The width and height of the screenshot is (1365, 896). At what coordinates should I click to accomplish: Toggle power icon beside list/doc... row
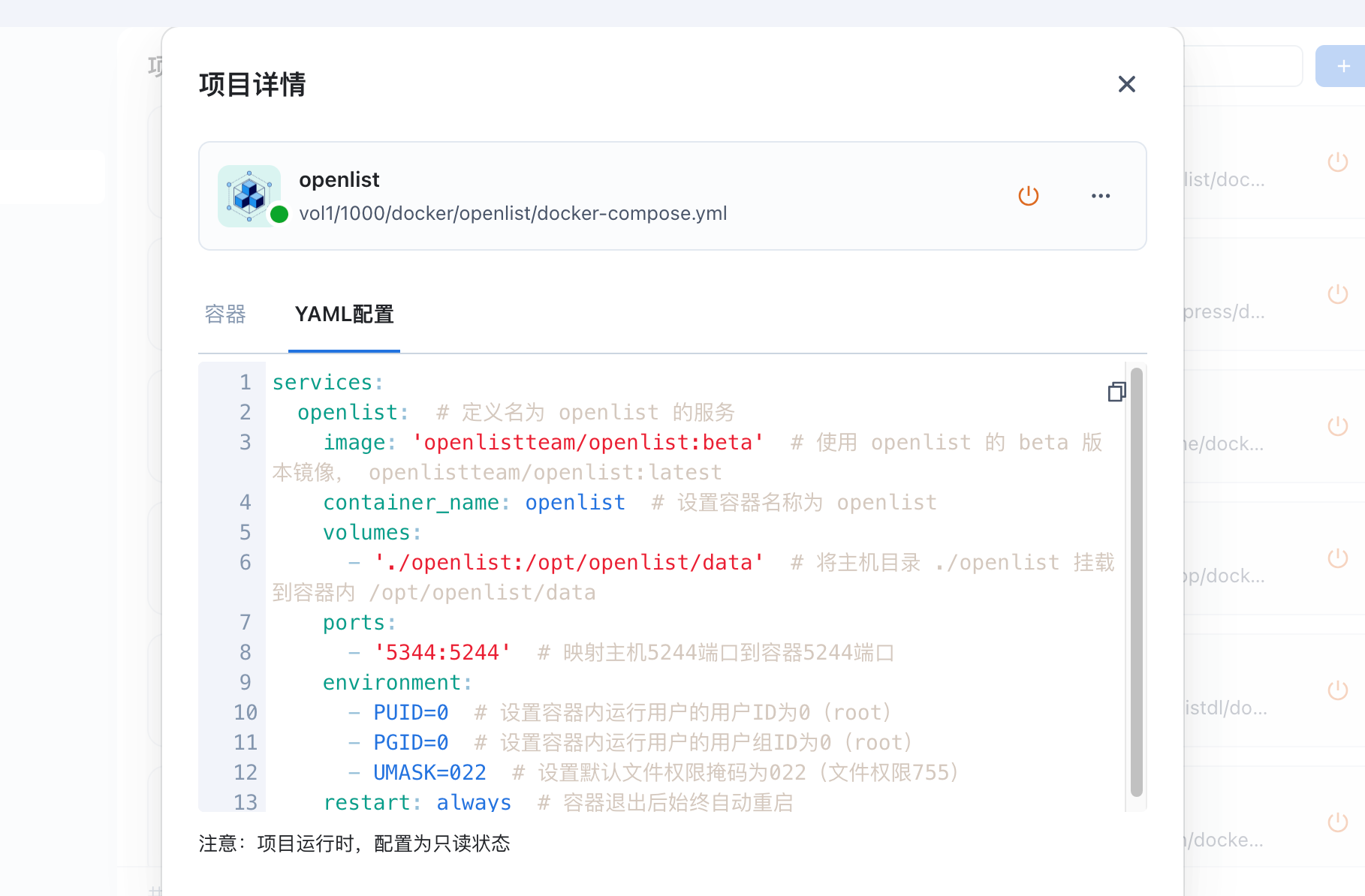(1337, 162)
